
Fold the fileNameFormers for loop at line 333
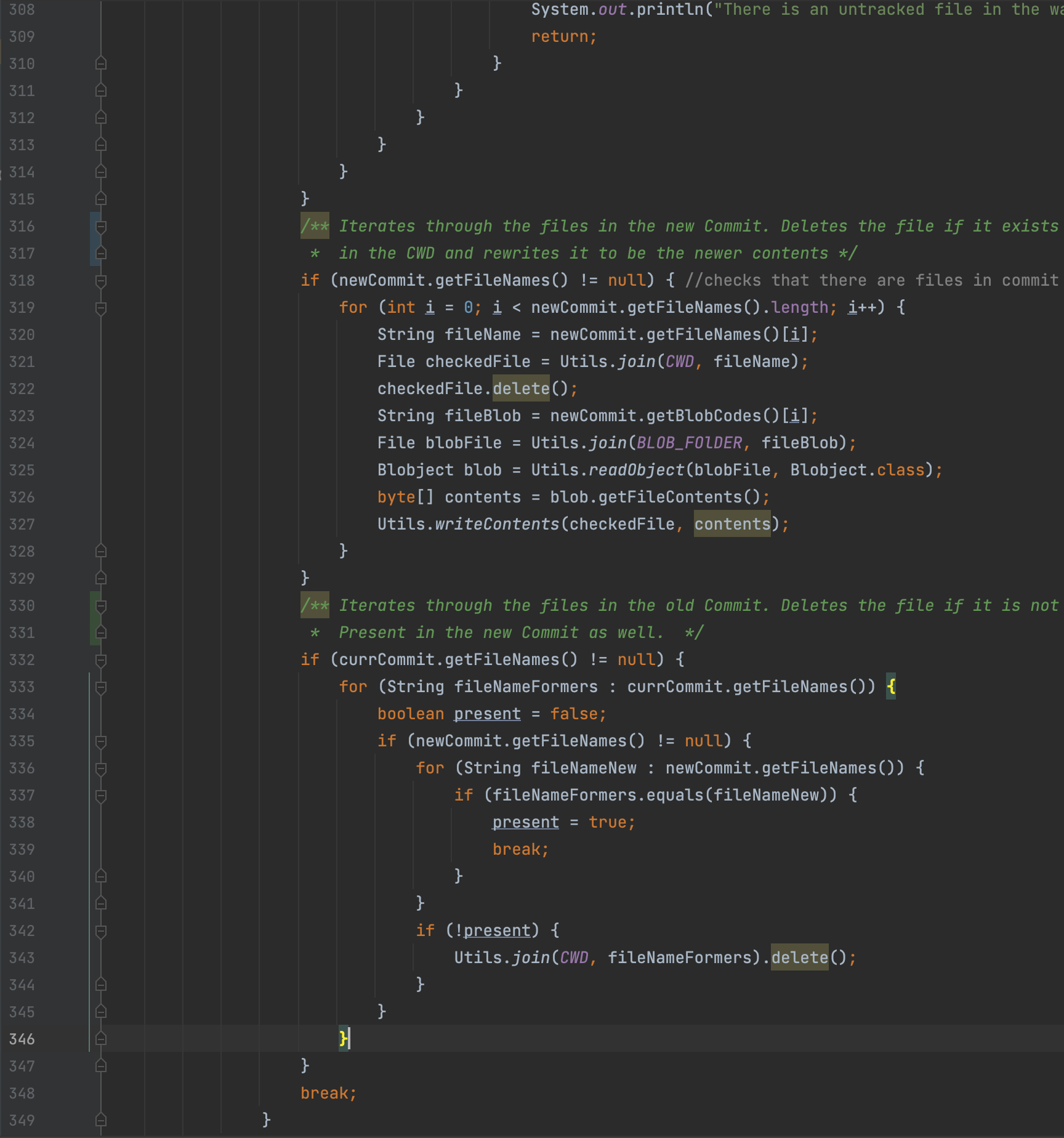[101, 687]
